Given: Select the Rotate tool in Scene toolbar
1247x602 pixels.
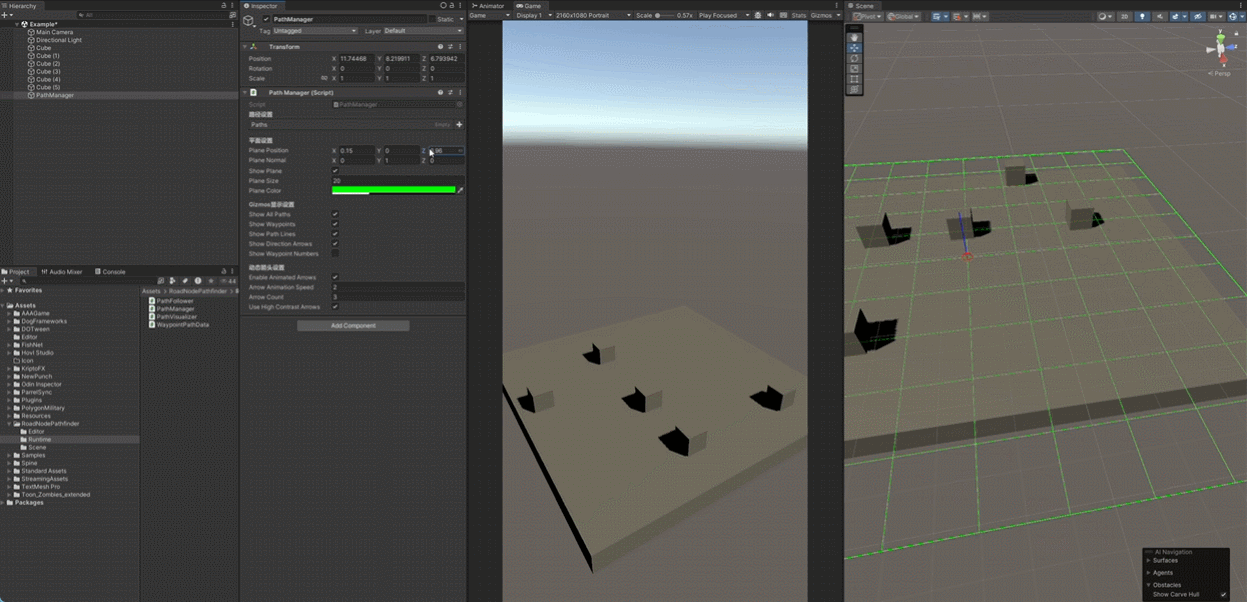Looking at the screenshot, I should [x=854, y=58].
